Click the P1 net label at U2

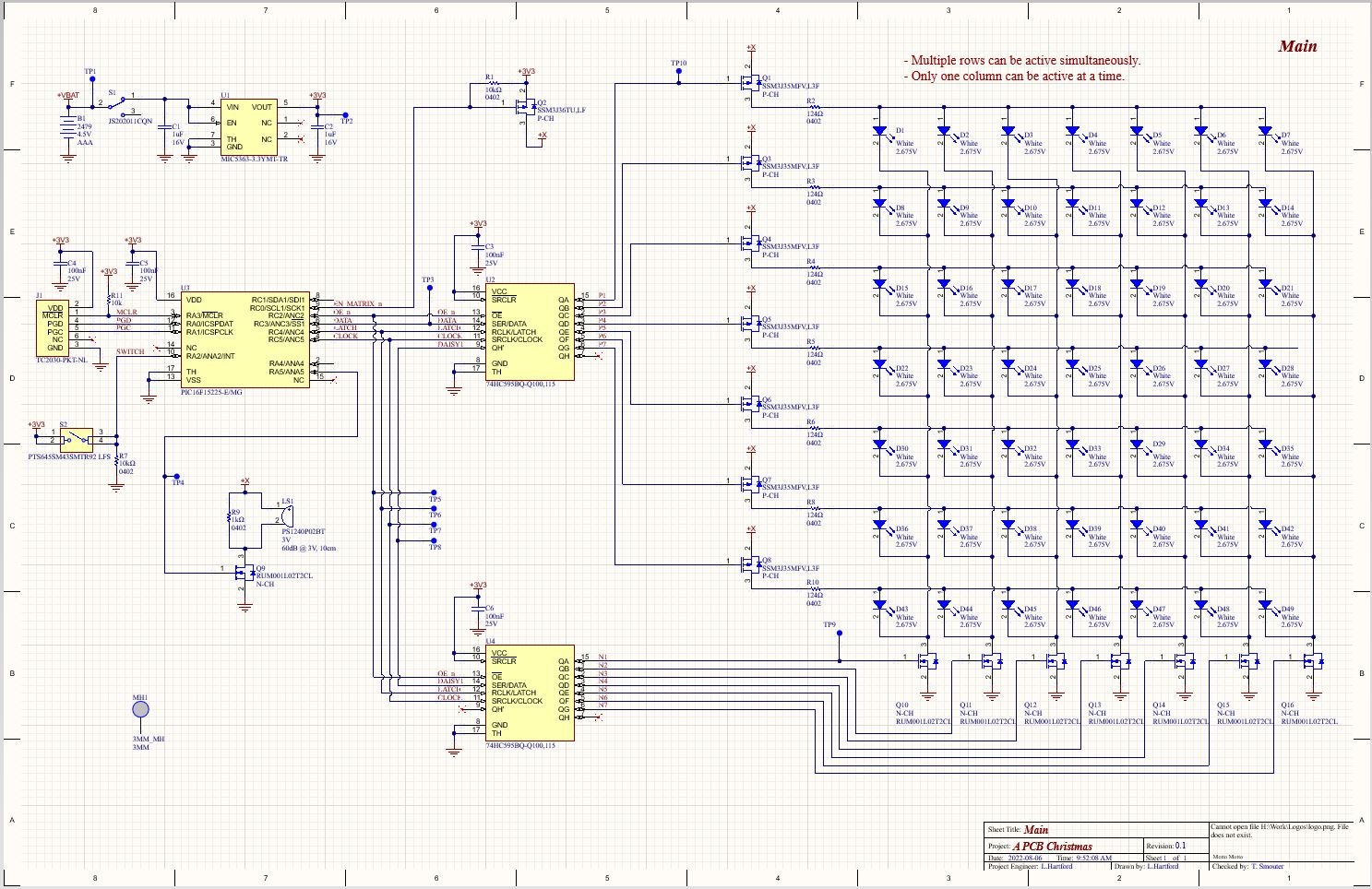point(602,296)
